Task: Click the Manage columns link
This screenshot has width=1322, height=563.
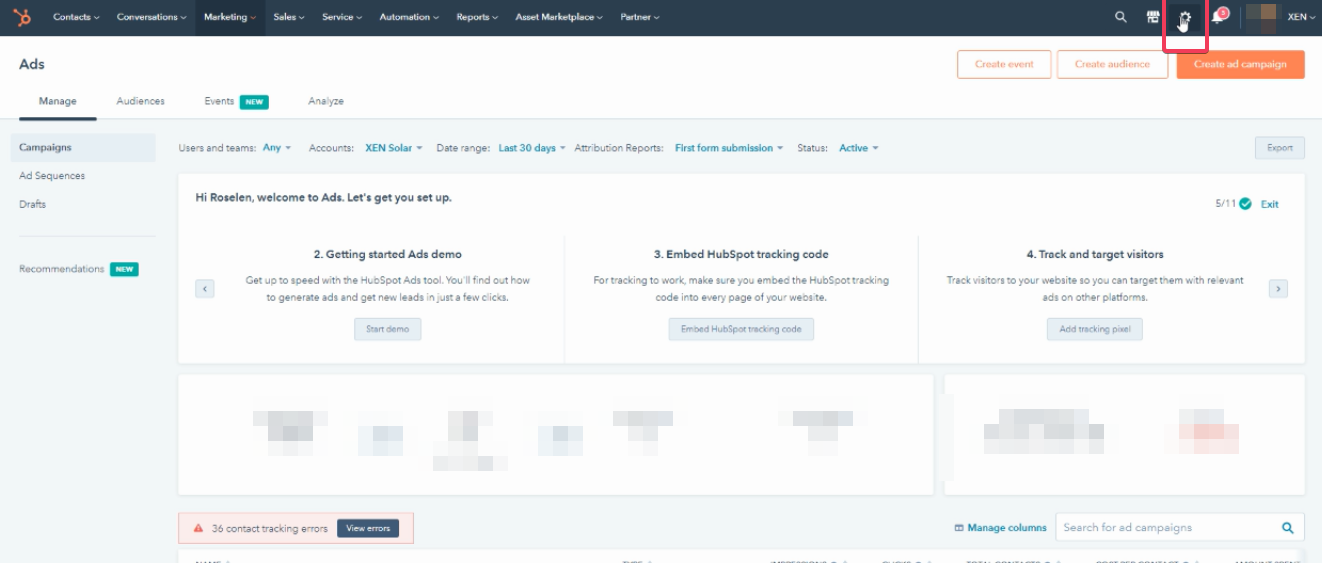Action: pos(1007,528)
